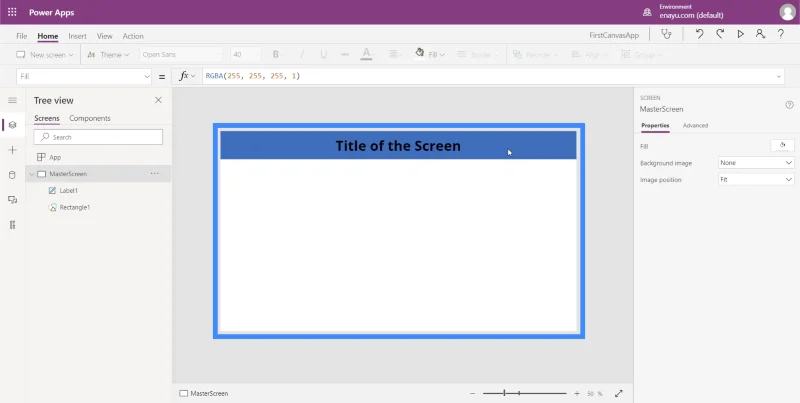Open MasterScreen more options ellipsis
The image size is (800, 403).
155,174
